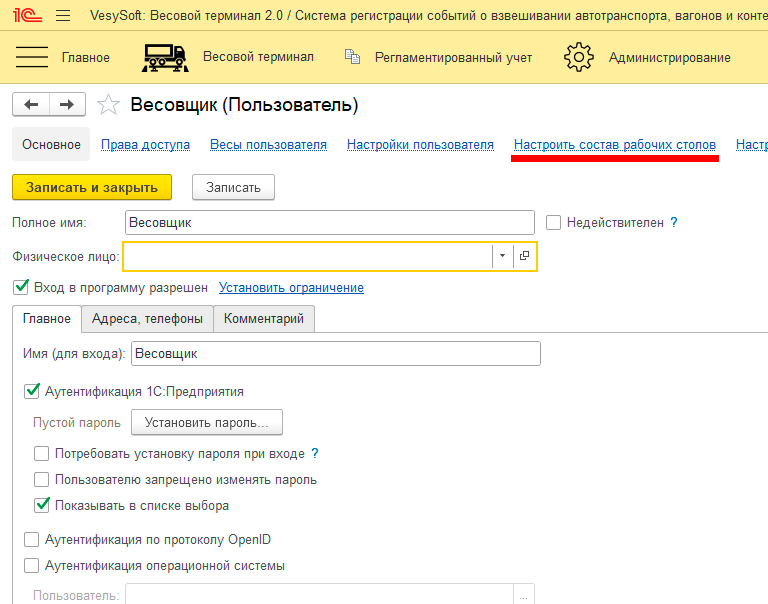Screen dimensions: 768x604
Task: Open the sections panel menu icon
Action: [x=32, y=57]
